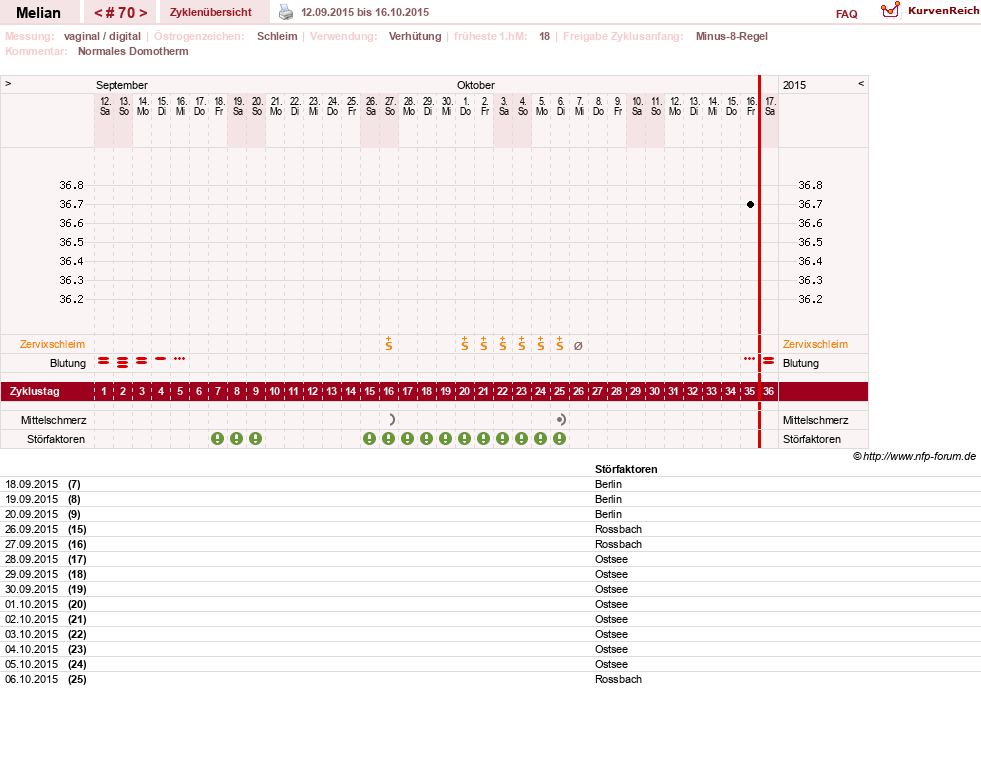Click the bleeding marker on cycle day 3
Image resolution: width=981 pixels, height=768 pixels.
click(x=142, y=361)
